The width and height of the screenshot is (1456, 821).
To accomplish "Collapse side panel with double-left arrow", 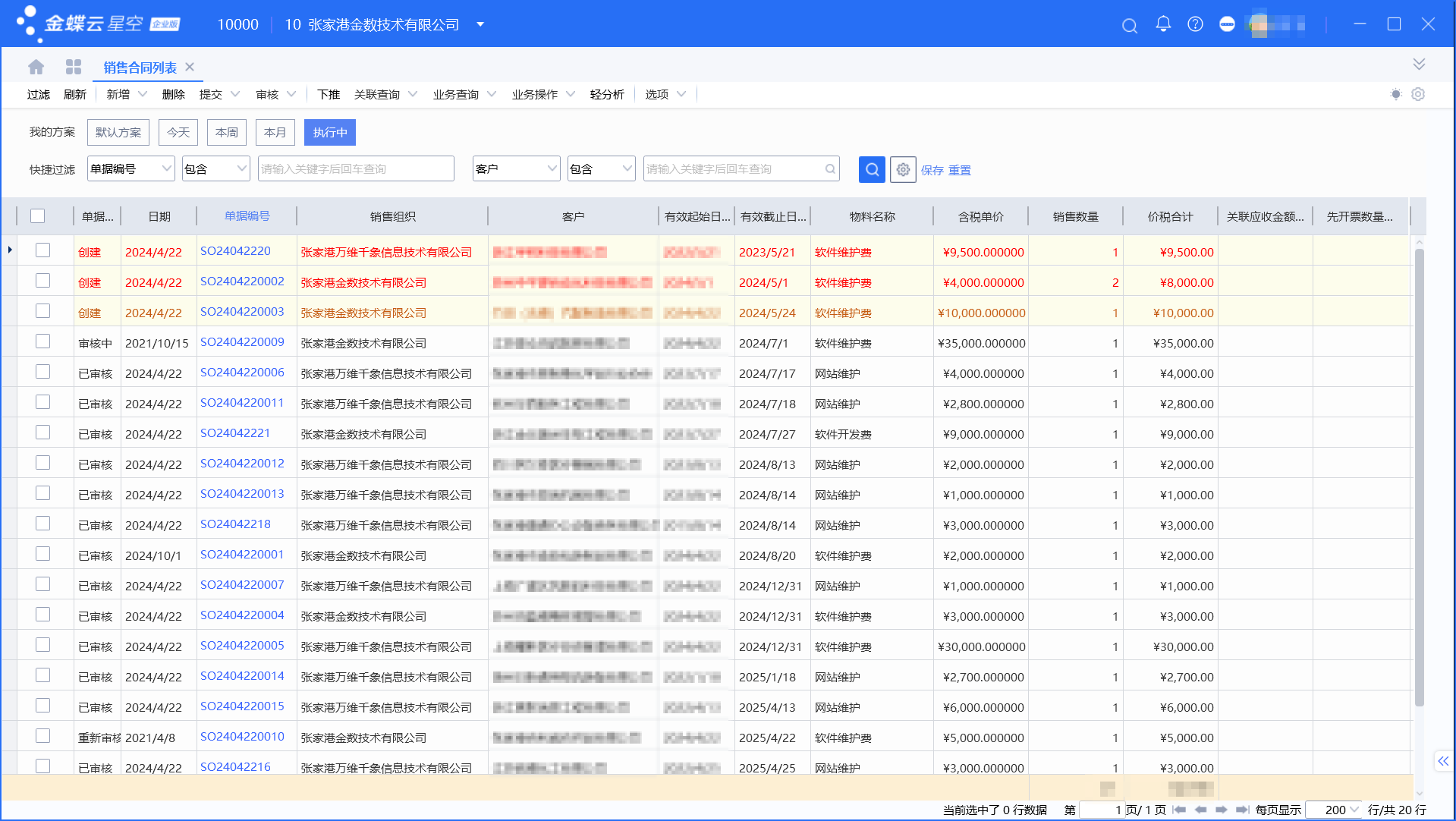I will click(x=1442, y=761).
